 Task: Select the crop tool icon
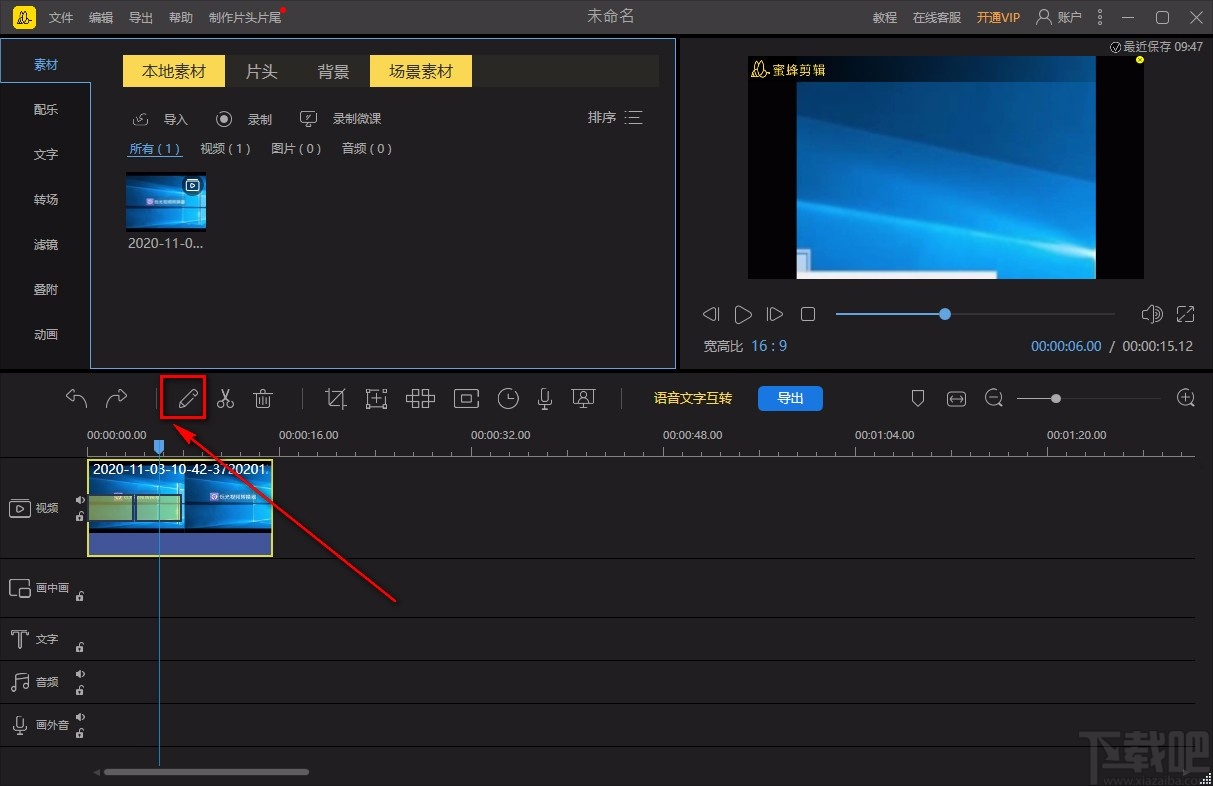pos(336,398)
